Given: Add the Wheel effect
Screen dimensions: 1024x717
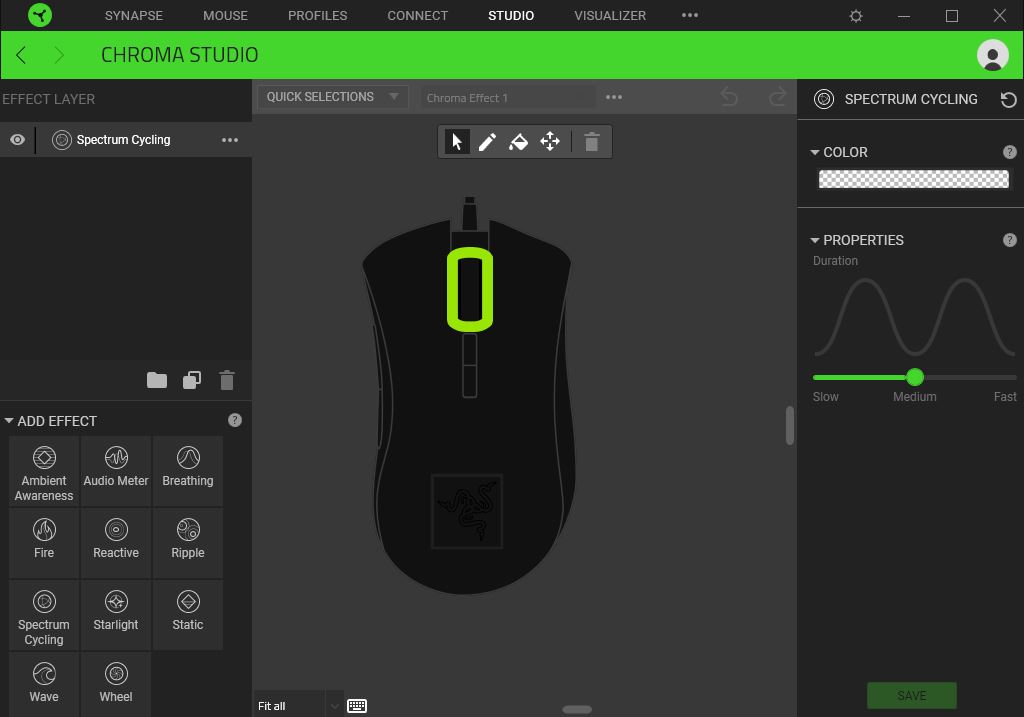Looking at the screenshot, I should click(116, 683).
